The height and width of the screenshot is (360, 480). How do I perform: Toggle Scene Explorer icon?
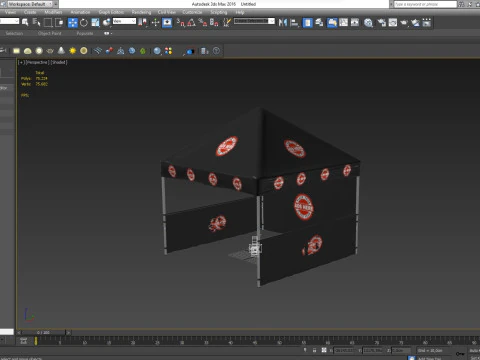pyautogui.click(x=308, y=22)
